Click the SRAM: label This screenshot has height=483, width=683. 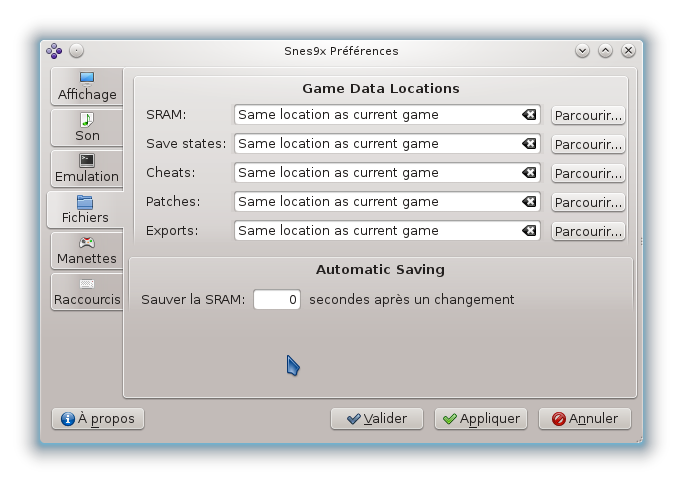[166, 115]
